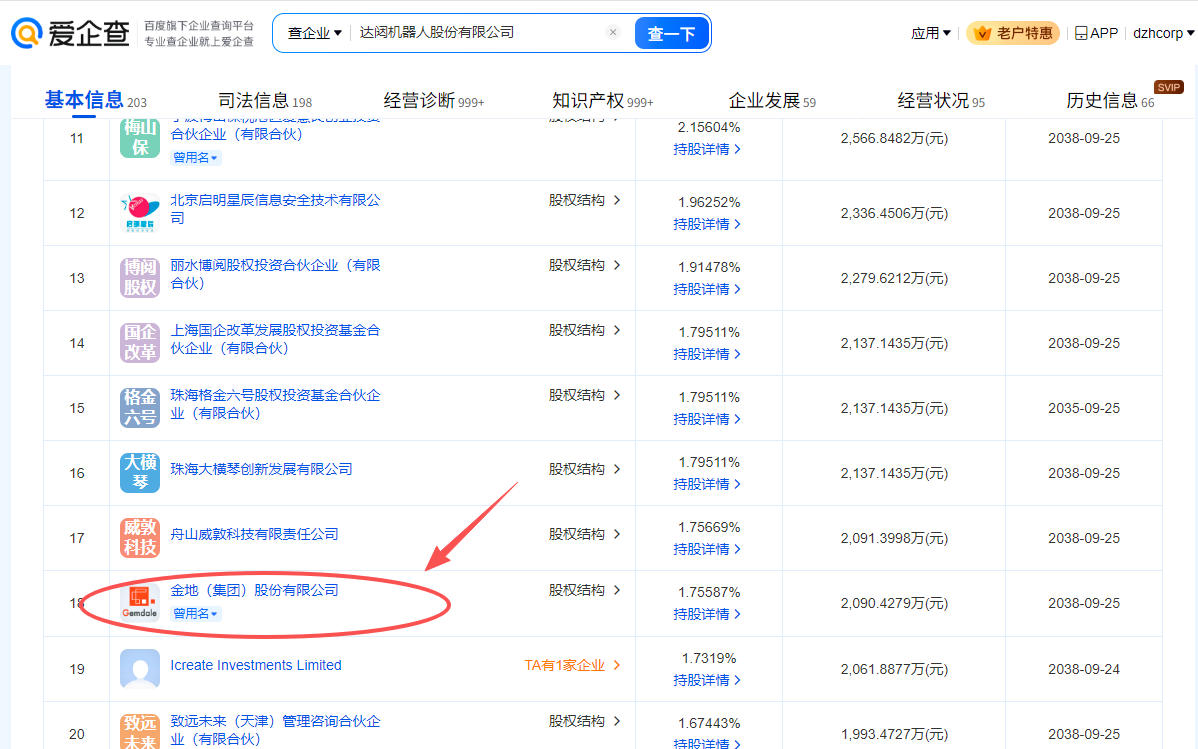
Task: Click the 博阅股权 logo icon
Action: [140, 277]
